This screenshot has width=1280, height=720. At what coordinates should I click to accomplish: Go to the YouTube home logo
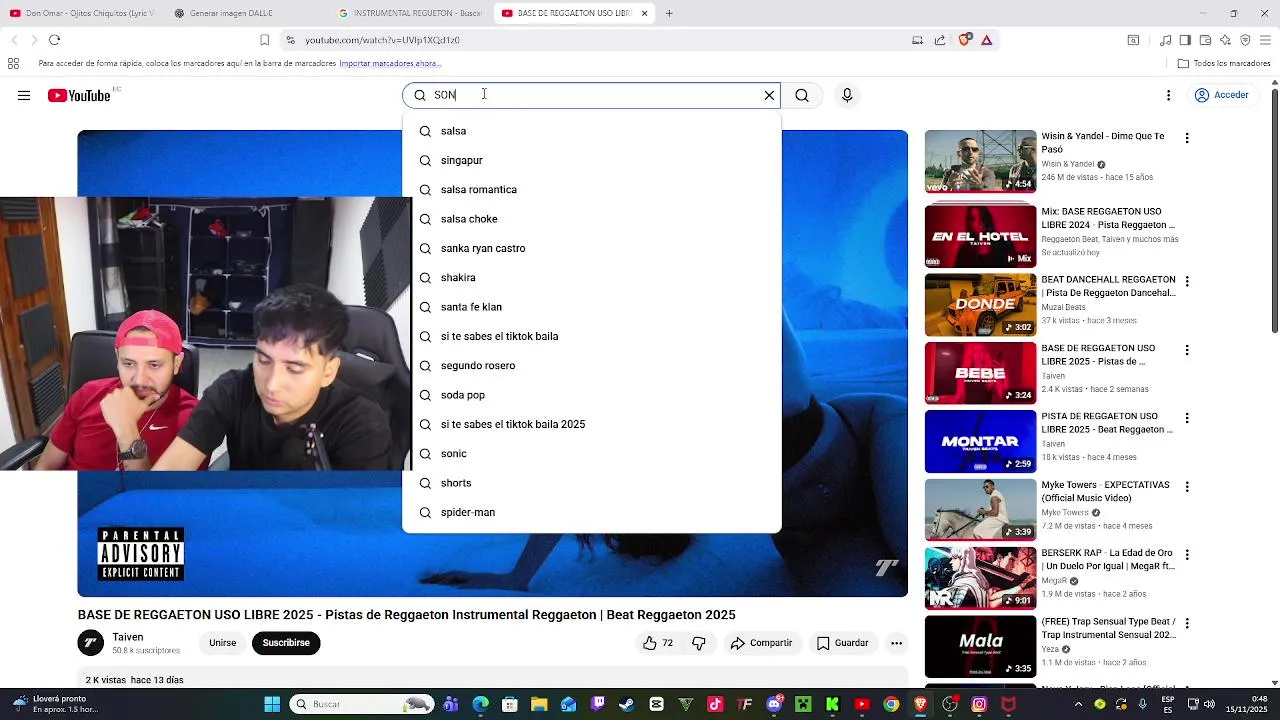(x=79, y=95)
